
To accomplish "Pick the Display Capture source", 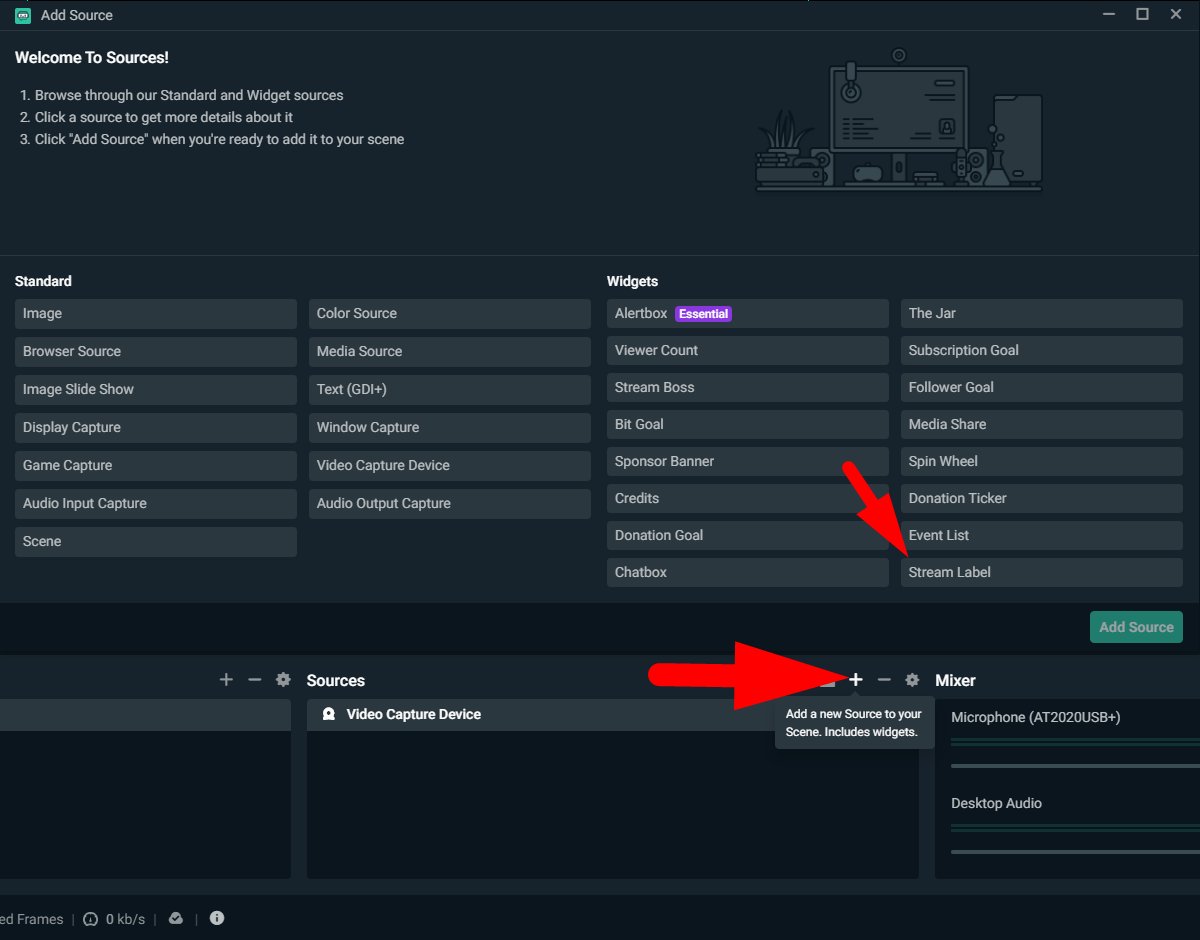I will 156,427.
